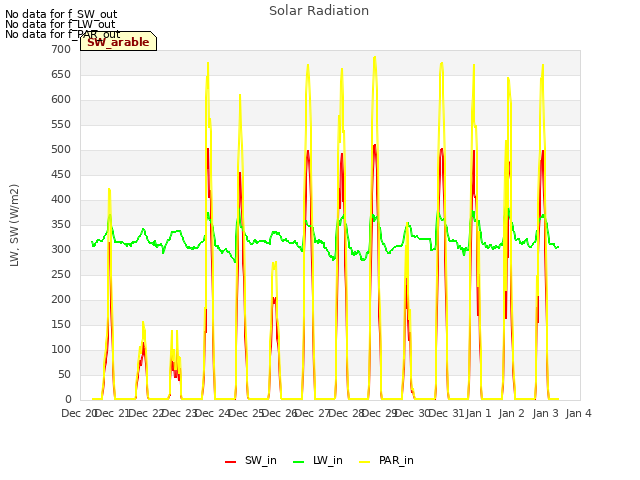The image size is (640, 480).
Task: Click the Jan 3 x-axis label
Action: [545, 413]
